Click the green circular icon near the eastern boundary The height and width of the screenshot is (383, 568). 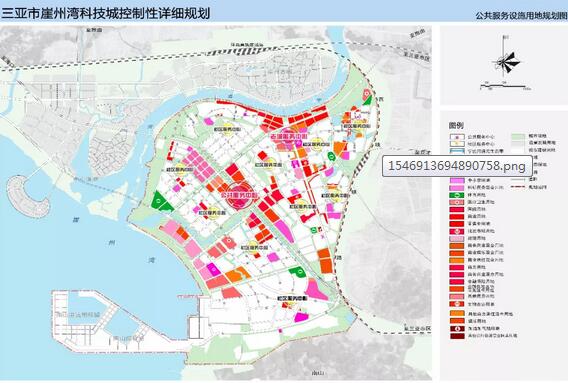click(331, 157)
